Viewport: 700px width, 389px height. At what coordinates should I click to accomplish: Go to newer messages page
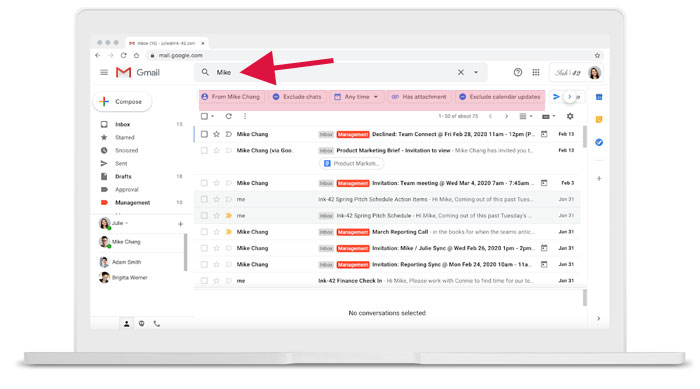[490, 116]
